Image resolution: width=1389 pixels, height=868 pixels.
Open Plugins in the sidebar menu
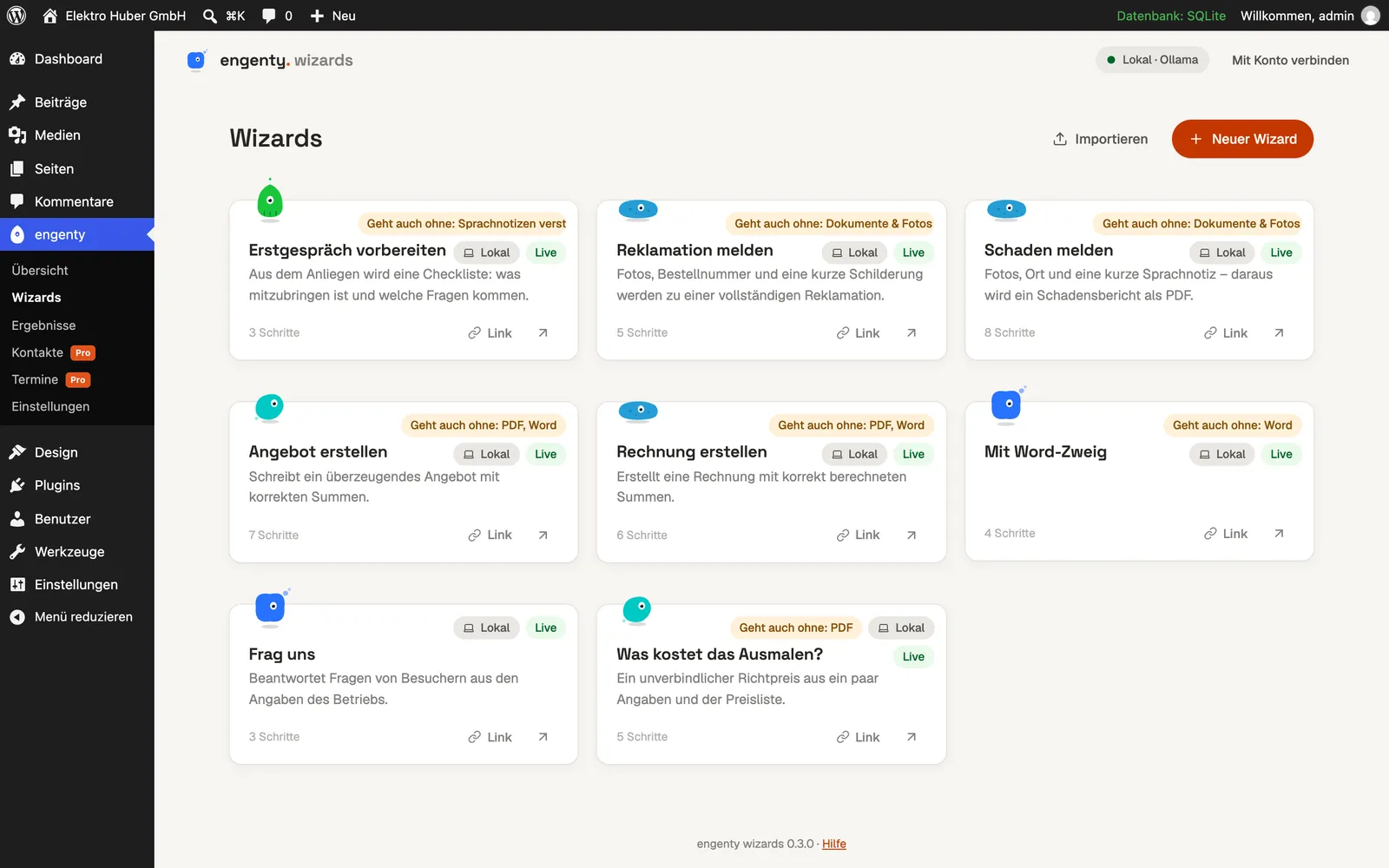click(x=77, y=485)
